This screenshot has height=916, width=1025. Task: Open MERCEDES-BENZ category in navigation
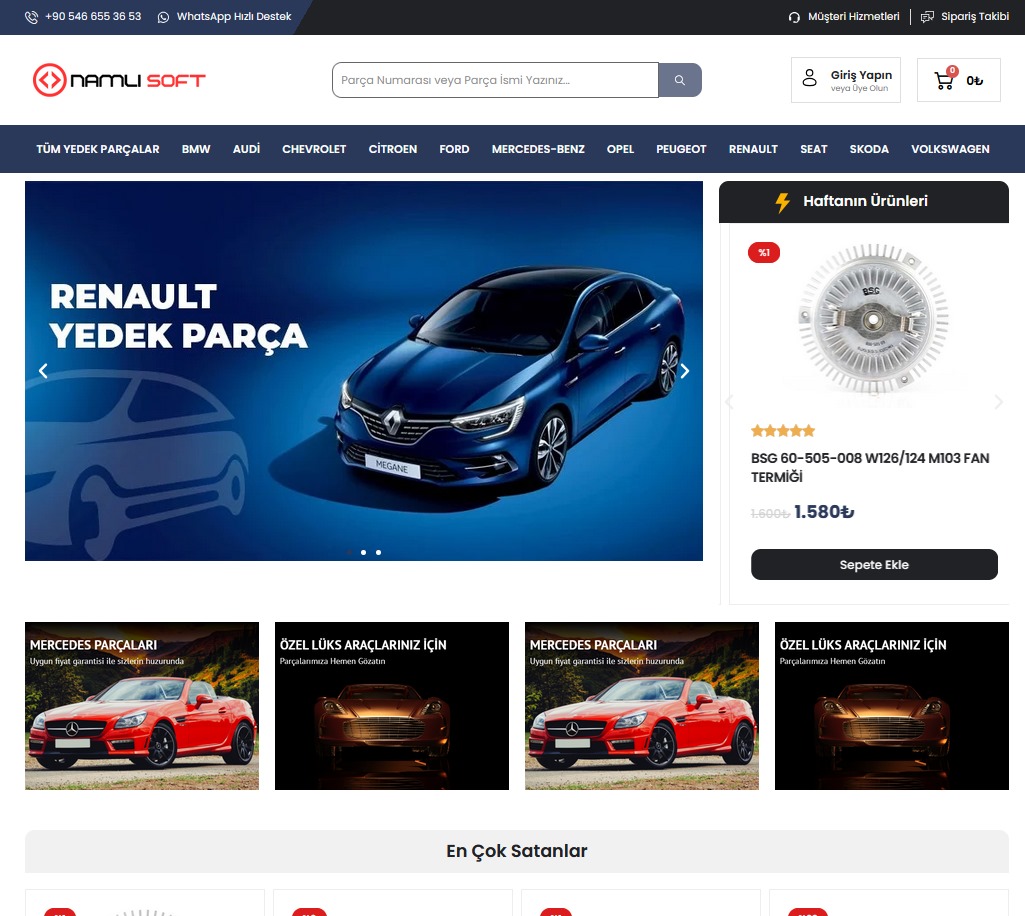point(538,149)
